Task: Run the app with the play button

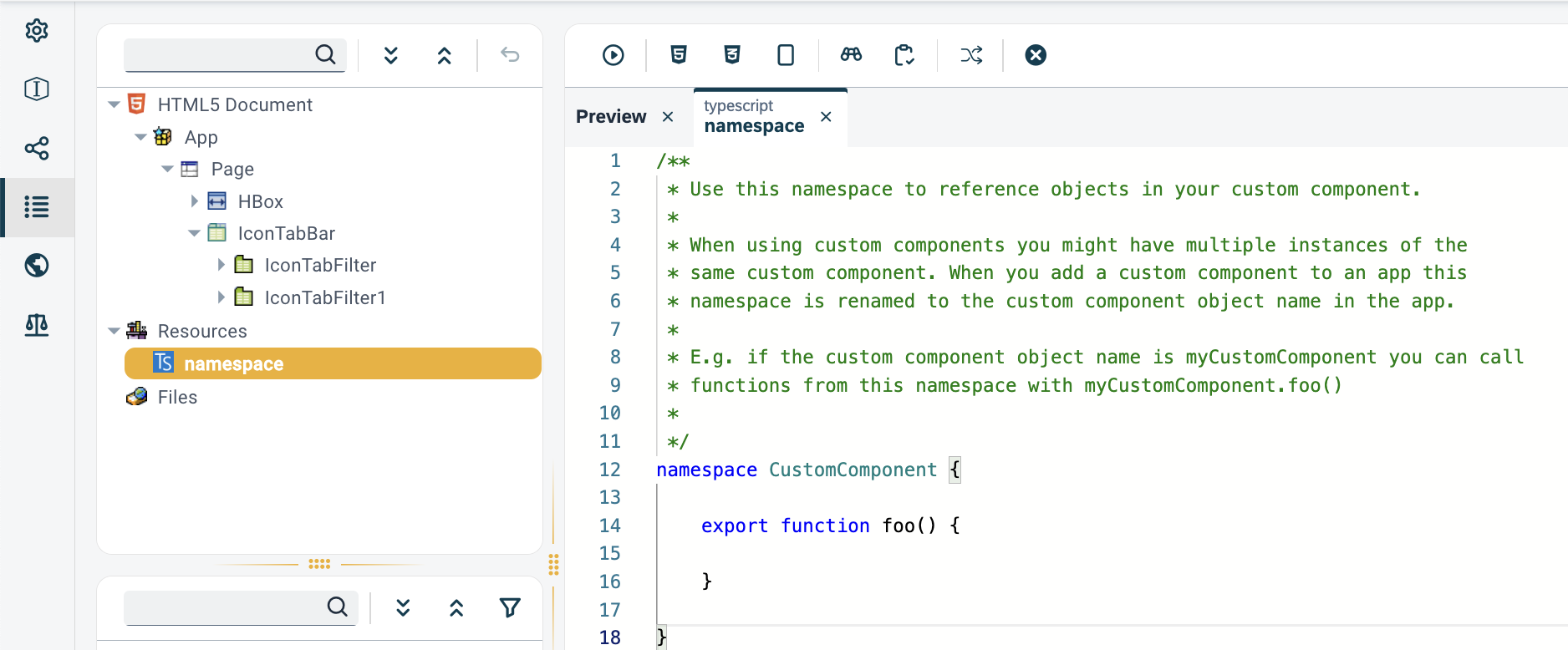Action: pos(613,55)
